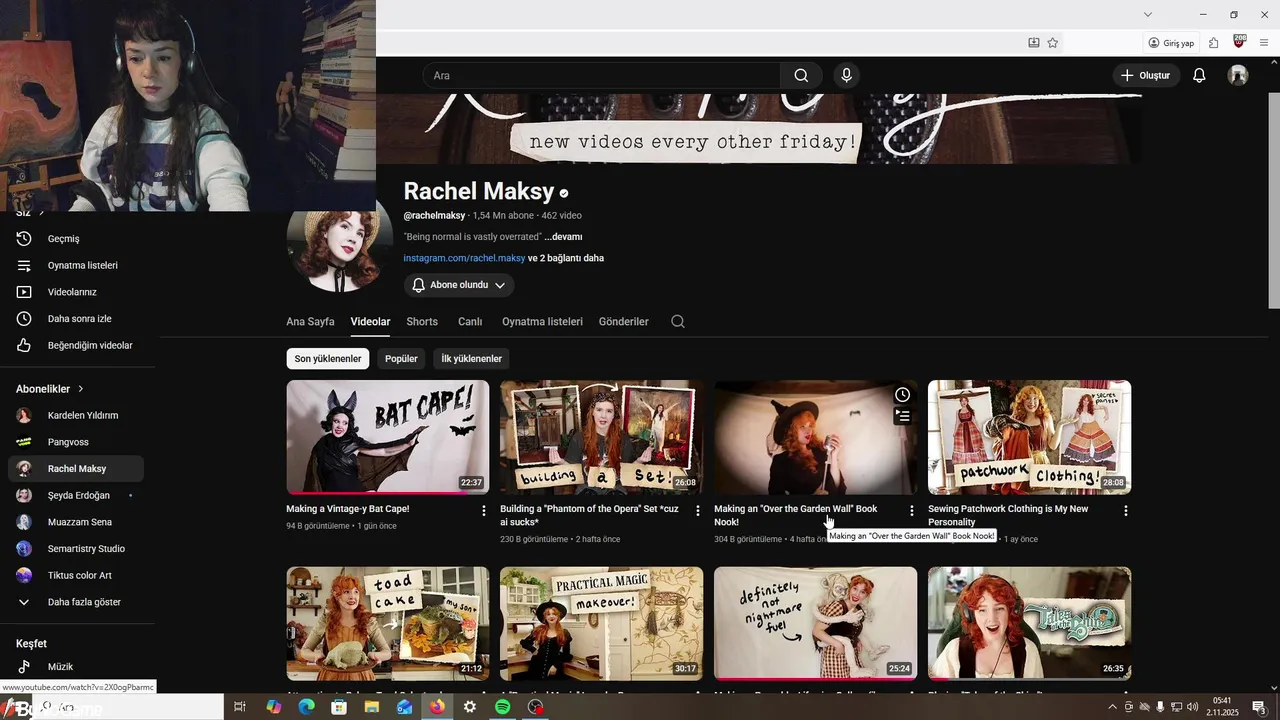
Task: Expand the Abone olundu subscription dropdown
Action: 459,285
